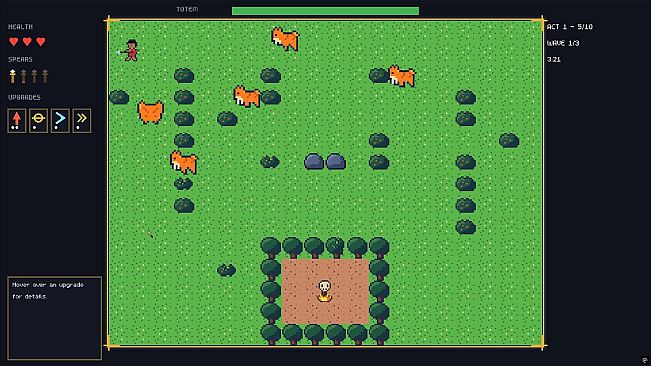Select the yellow target-circle upgrade icon
This screenshot has width=651, height=366.
tap(38, 121)
